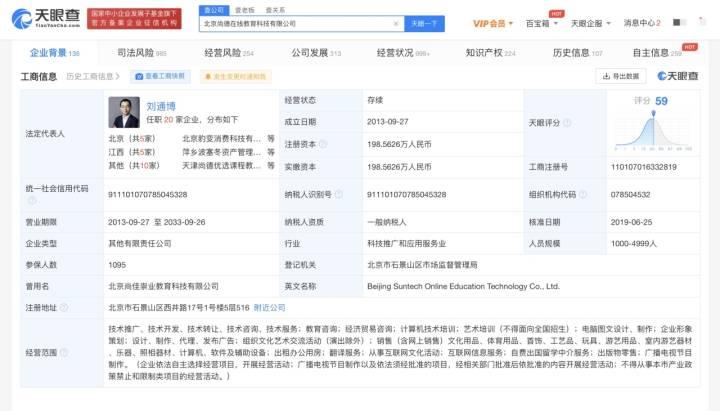Click the yellow change-notification button
The width and height of the screenshot is (720, 411).
(x=236, y=76)
